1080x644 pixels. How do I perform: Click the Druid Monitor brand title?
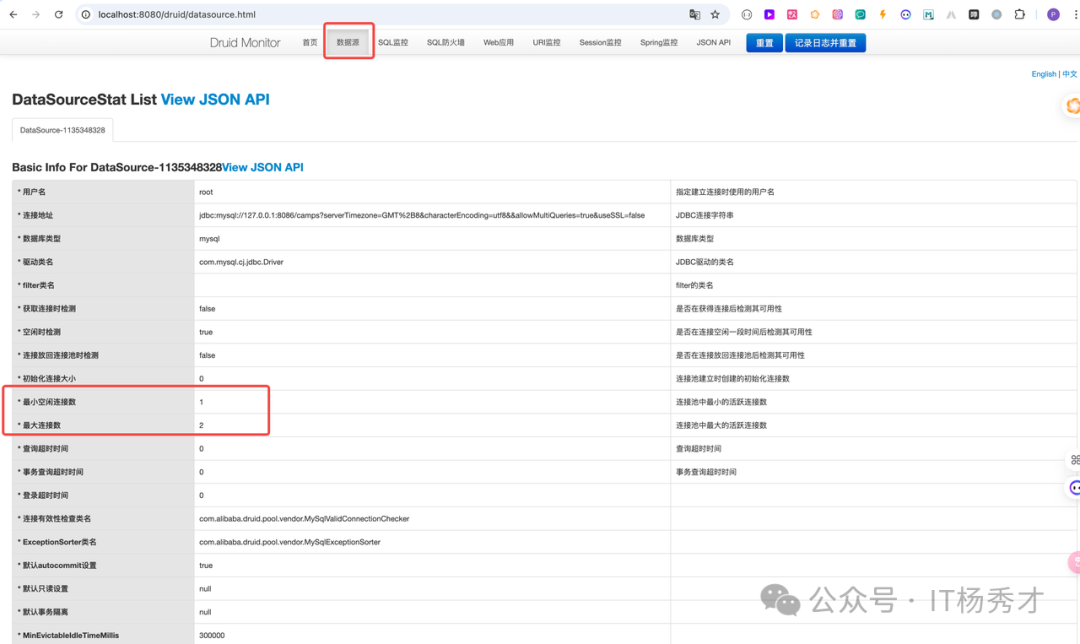245,43
